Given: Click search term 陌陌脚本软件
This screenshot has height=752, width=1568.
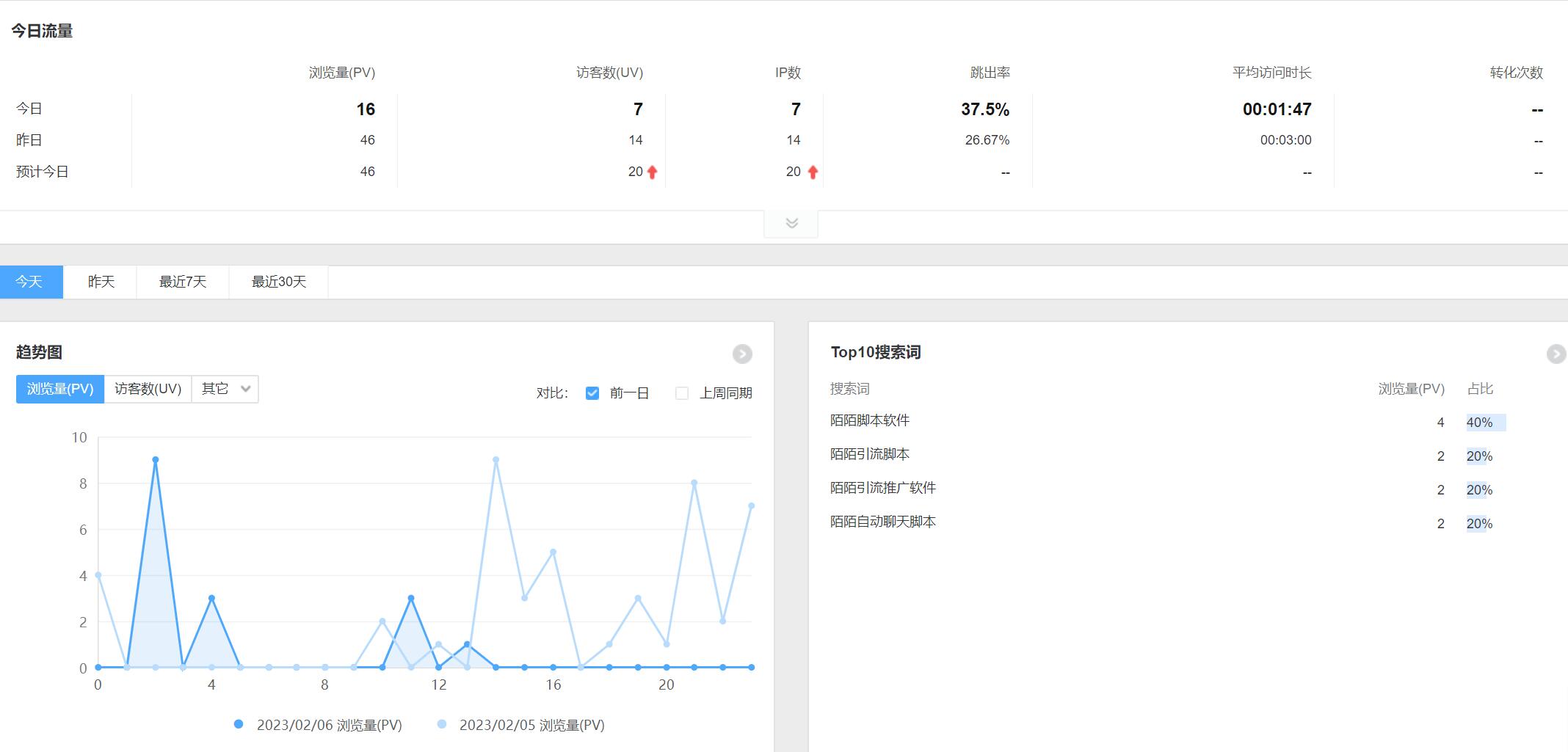Looking at the screenshot, I should point(870,420).
